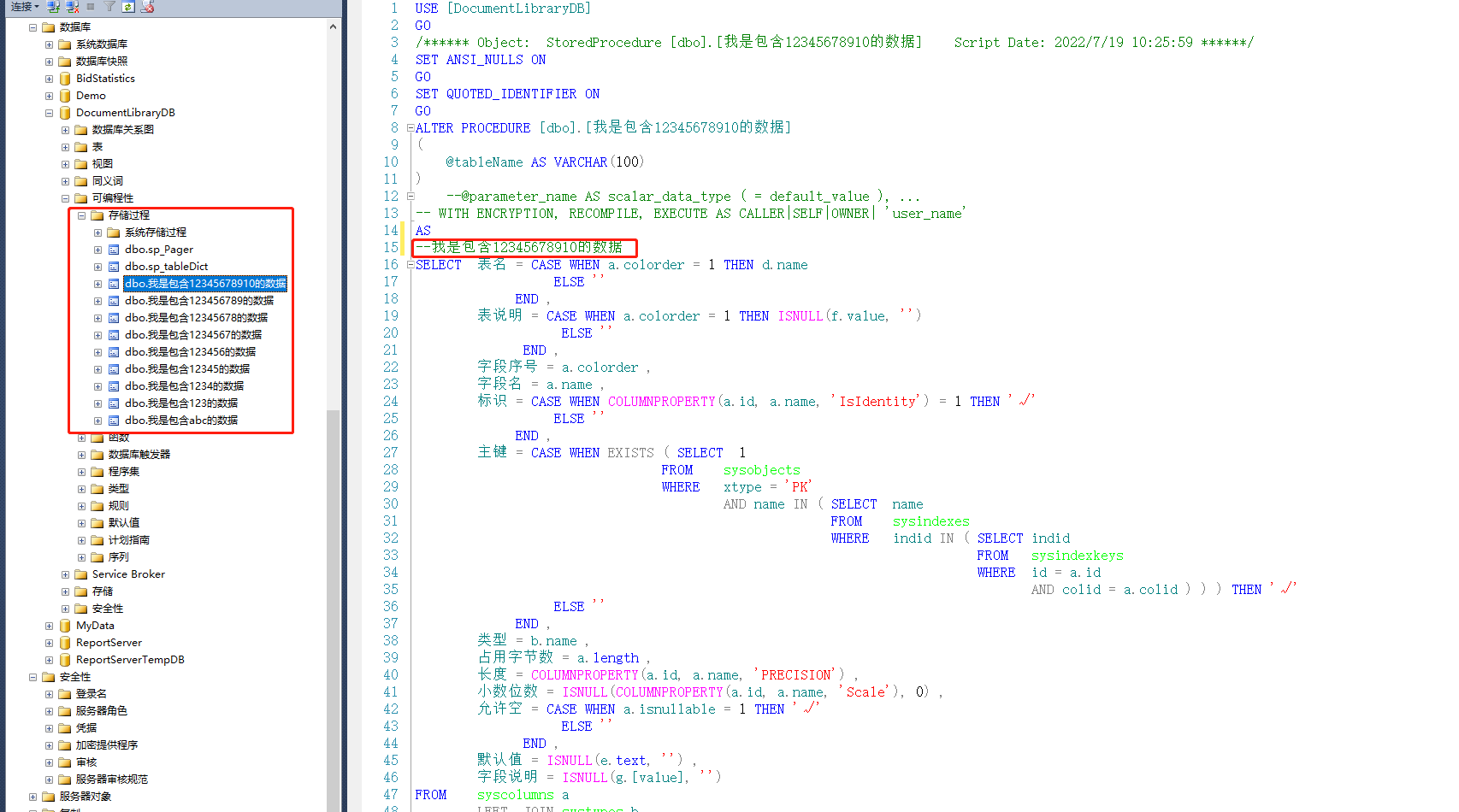Screen dimensions: 1459x812
Task: Select dbo.我是包含123的数据 procedure
Action: pyautogui.click(x=181, y=403)
